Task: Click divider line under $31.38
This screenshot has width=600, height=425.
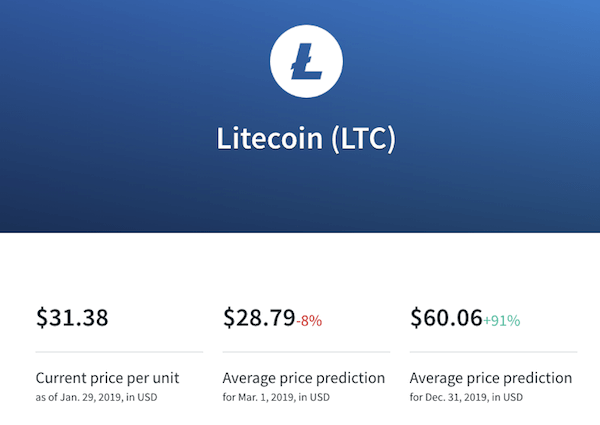Action: (119, 352)
